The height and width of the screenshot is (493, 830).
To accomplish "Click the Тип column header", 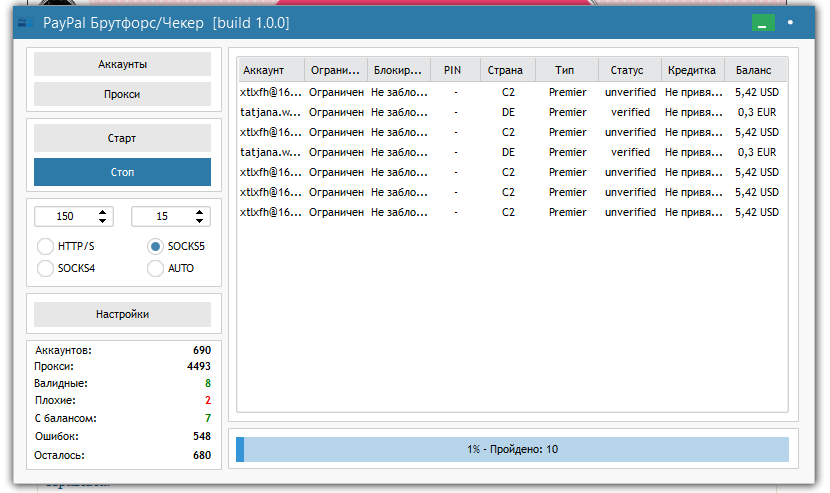I will tap(567, 70).
